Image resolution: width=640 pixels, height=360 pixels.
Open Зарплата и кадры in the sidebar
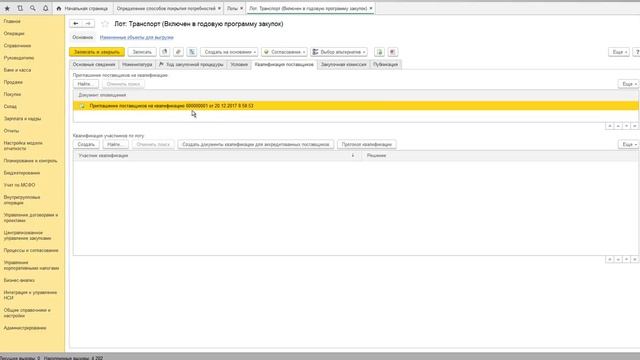22,119
